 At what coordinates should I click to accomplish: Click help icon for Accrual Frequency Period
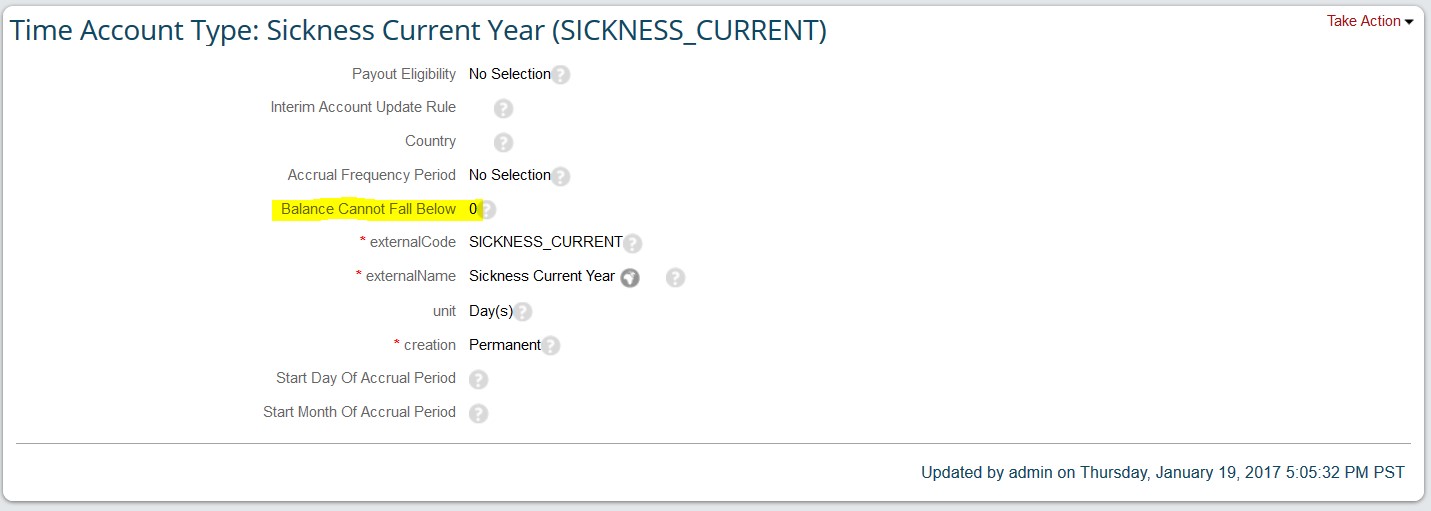pyautogui.click(x=561, y=177)
